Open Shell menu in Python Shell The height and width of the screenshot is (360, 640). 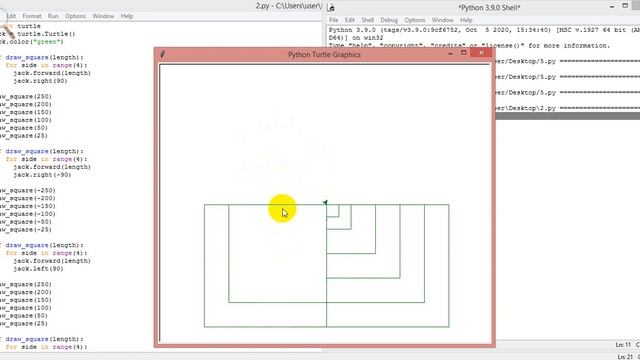tap(367, 20)
